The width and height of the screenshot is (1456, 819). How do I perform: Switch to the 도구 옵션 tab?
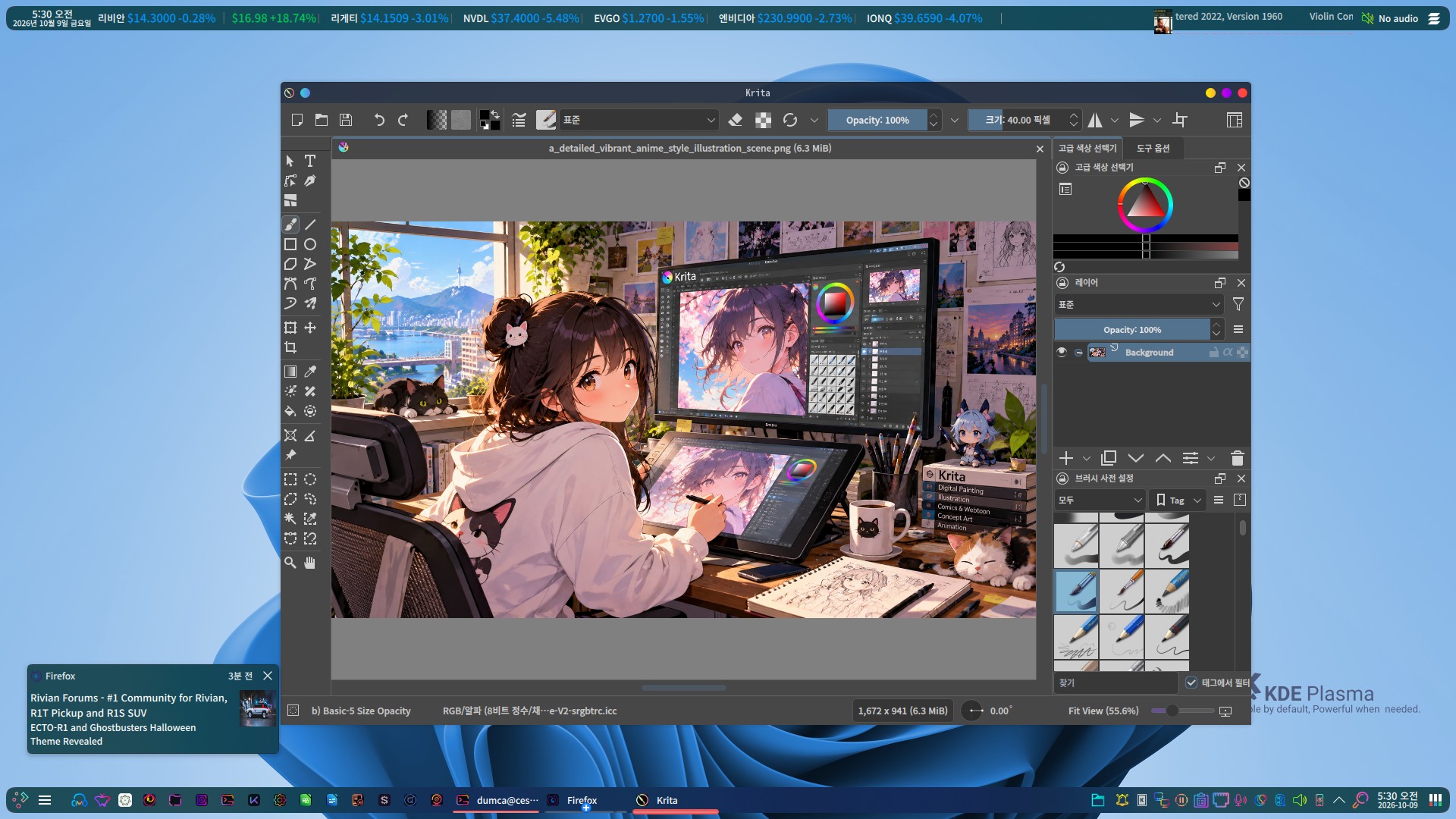point(1153,148)
